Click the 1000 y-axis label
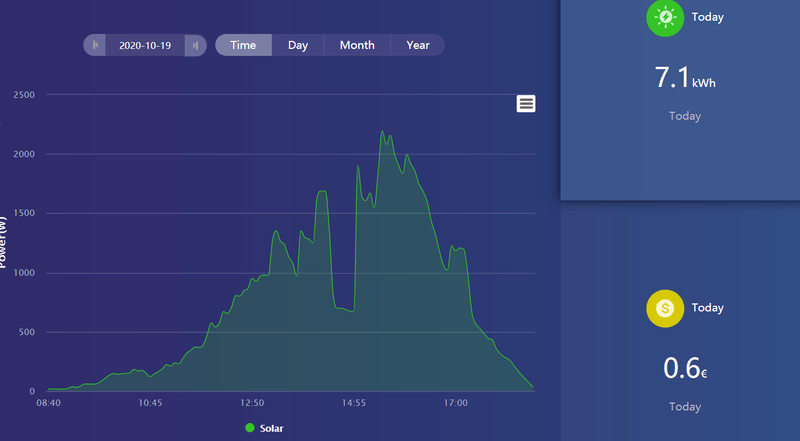 point(24,273)
